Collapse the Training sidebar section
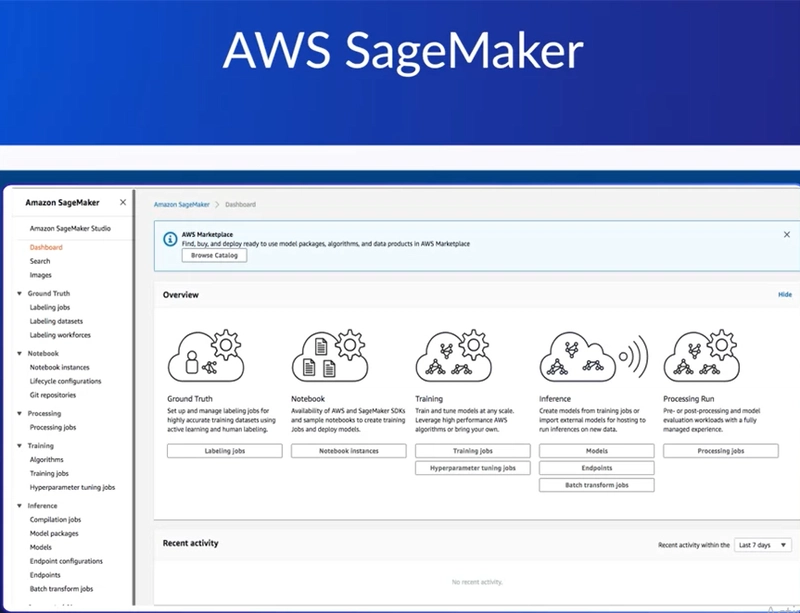800x613 pixels. pos(19,446)
